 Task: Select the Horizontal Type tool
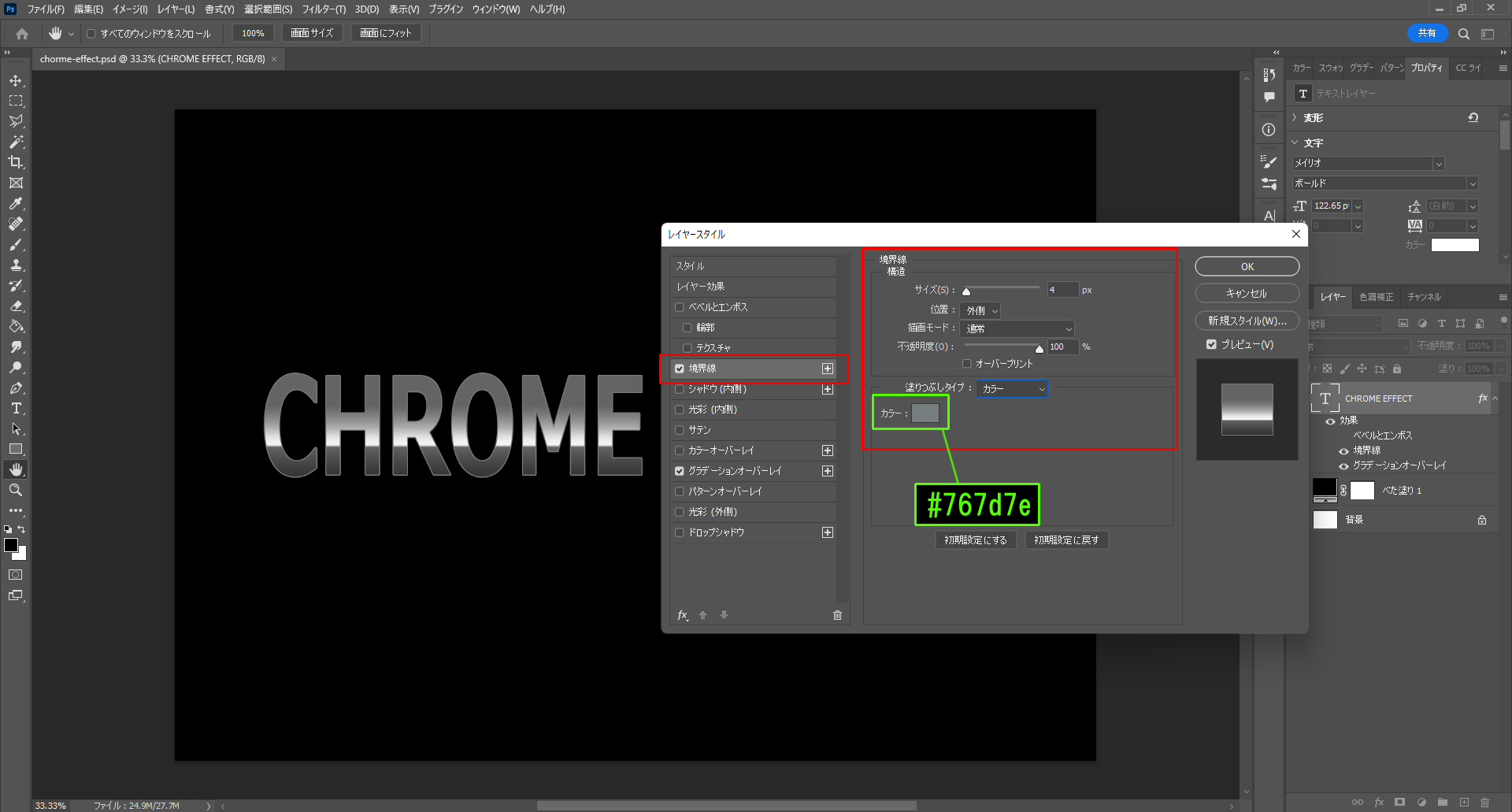[x=16, y=408]
